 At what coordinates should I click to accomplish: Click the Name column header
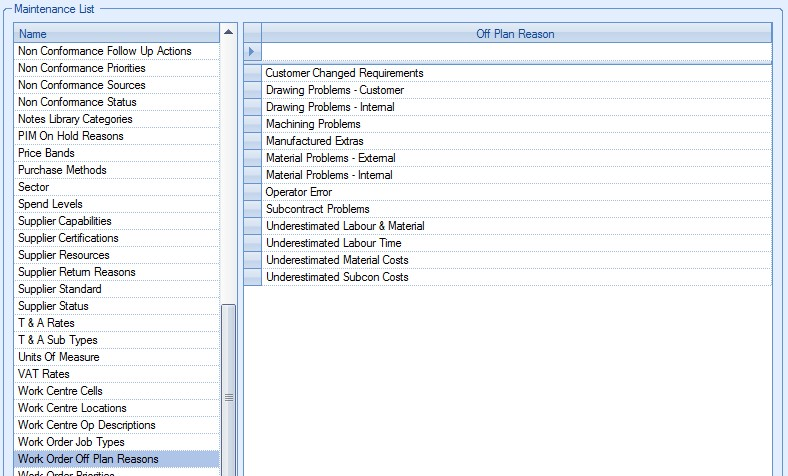[x=116, y=34]
